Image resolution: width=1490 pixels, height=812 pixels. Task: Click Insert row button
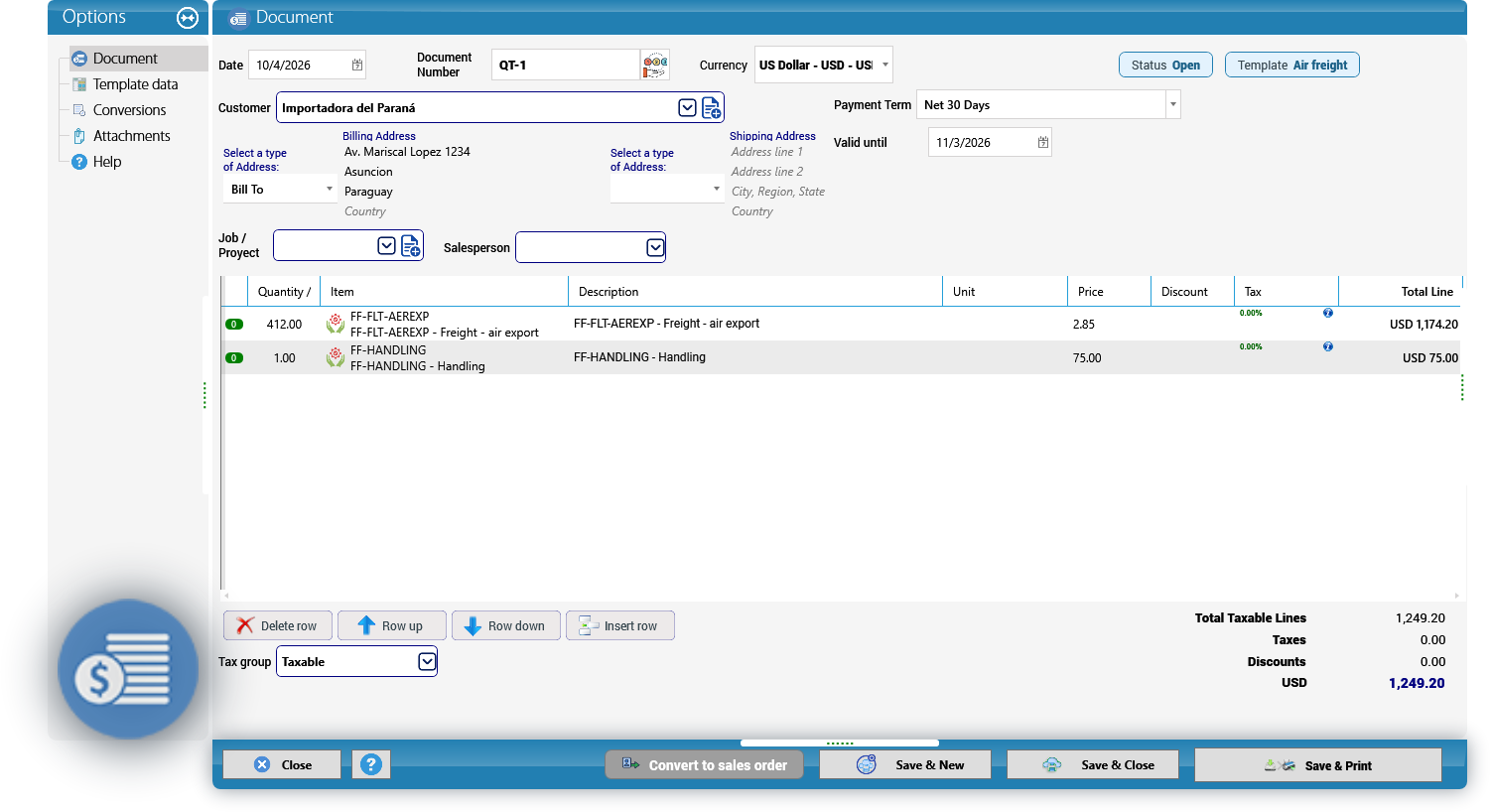pos(620,625)
